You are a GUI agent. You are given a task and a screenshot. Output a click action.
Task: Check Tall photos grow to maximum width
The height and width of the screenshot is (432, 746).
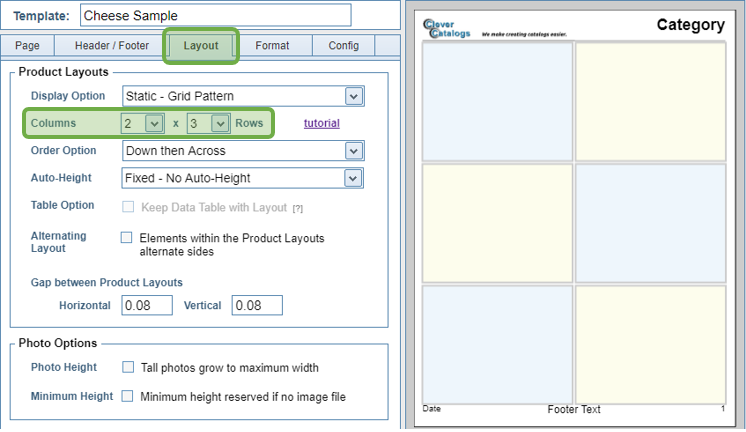pyautogui.click(x=127, y=367)
